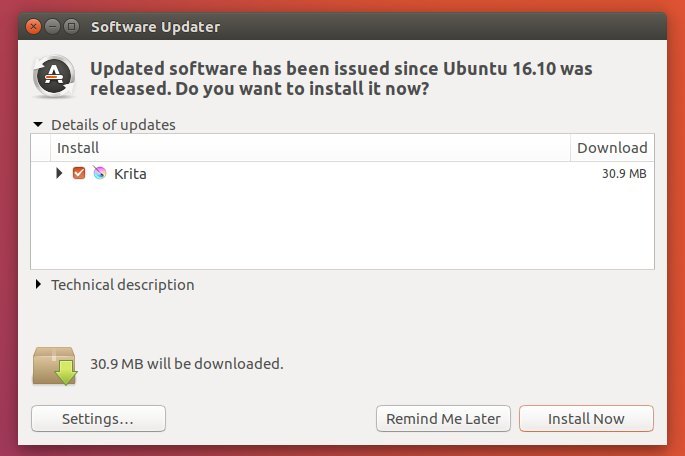685x456 pixels.
Task: Click the Download column header
Action: click(x=612, y=148)
